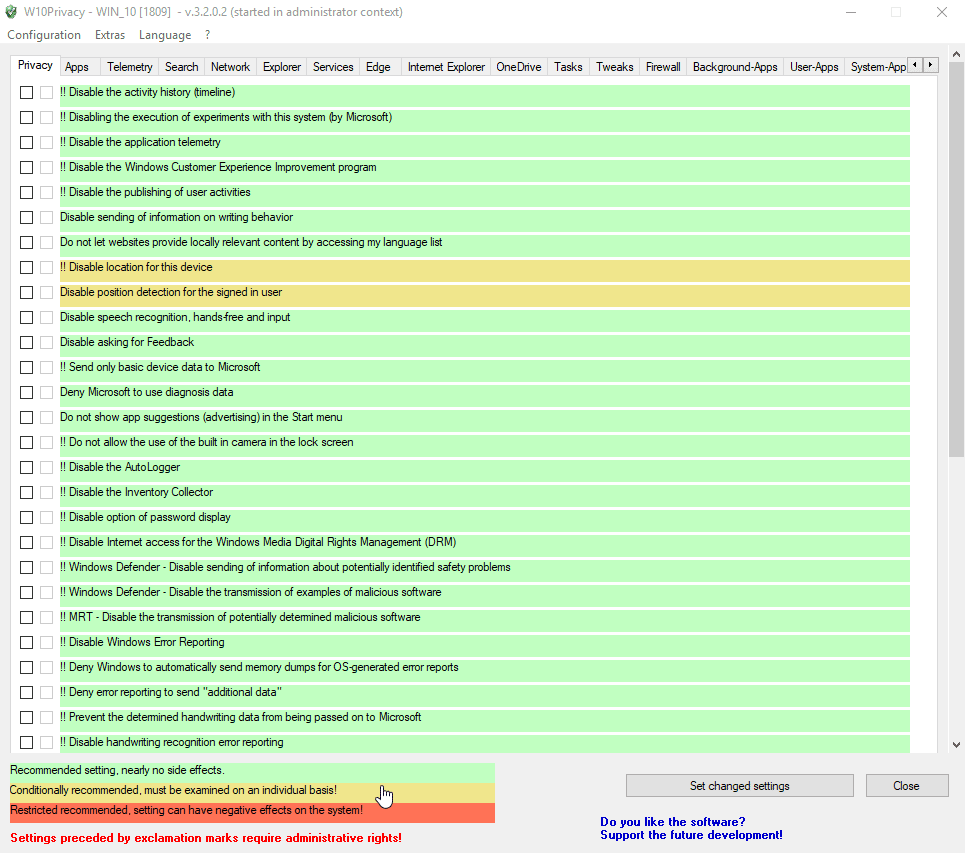Screen dimensions: 965x853
Task: Click 'Set changed settings' button
Action: (x=740, y=786)
